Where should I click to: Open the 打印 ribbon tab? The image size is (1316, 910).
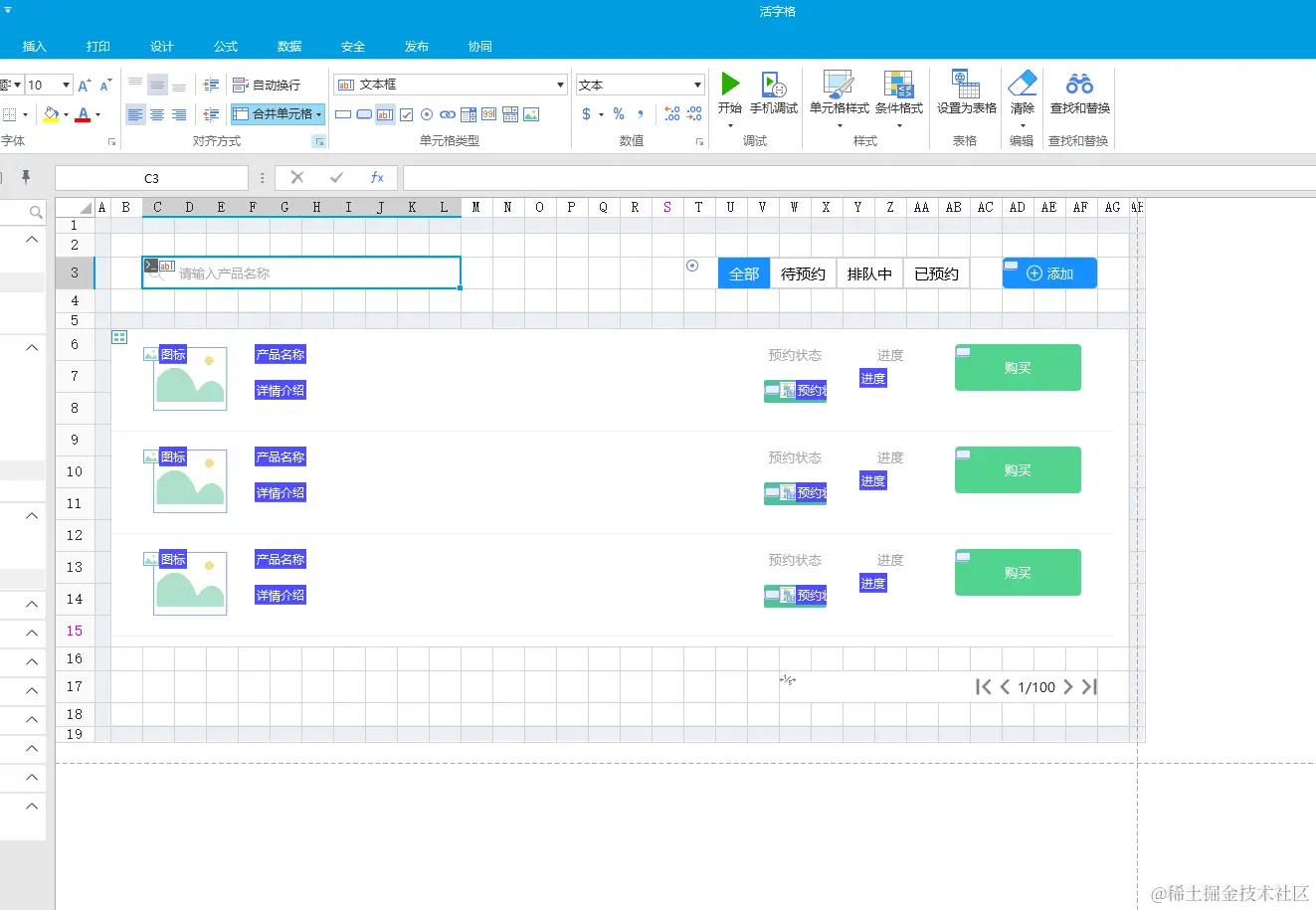pos(98,47)
